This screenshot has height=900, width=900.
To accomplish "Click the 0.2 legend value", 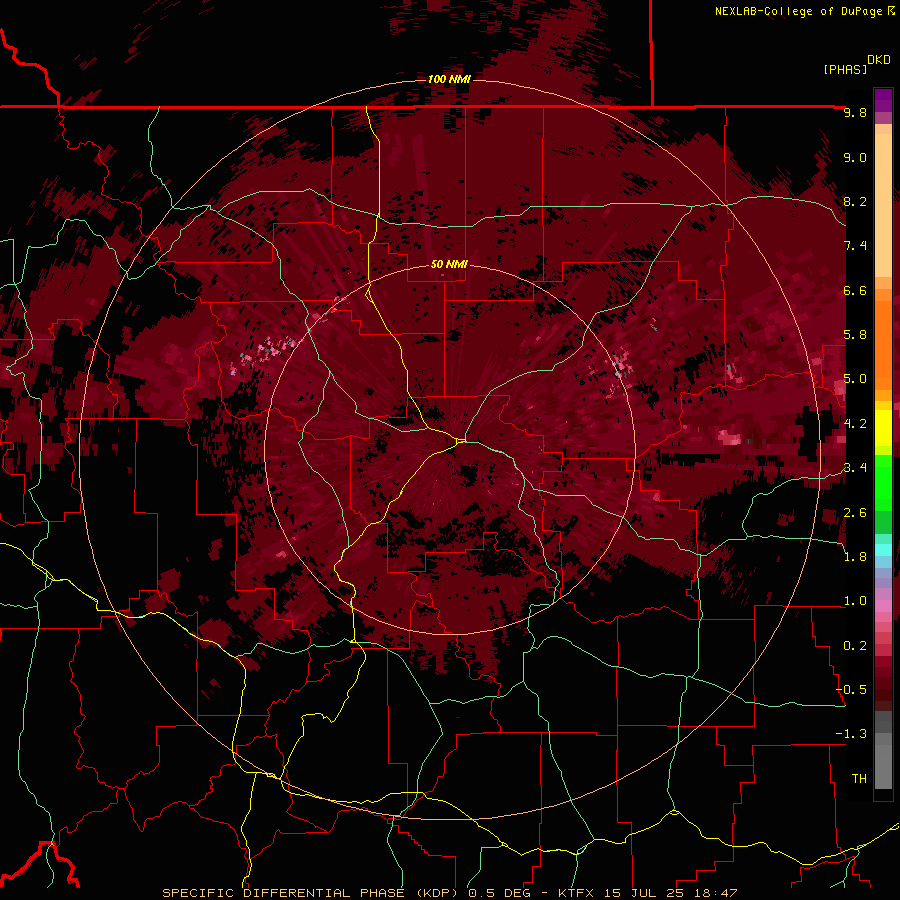I will pos(855,646).
